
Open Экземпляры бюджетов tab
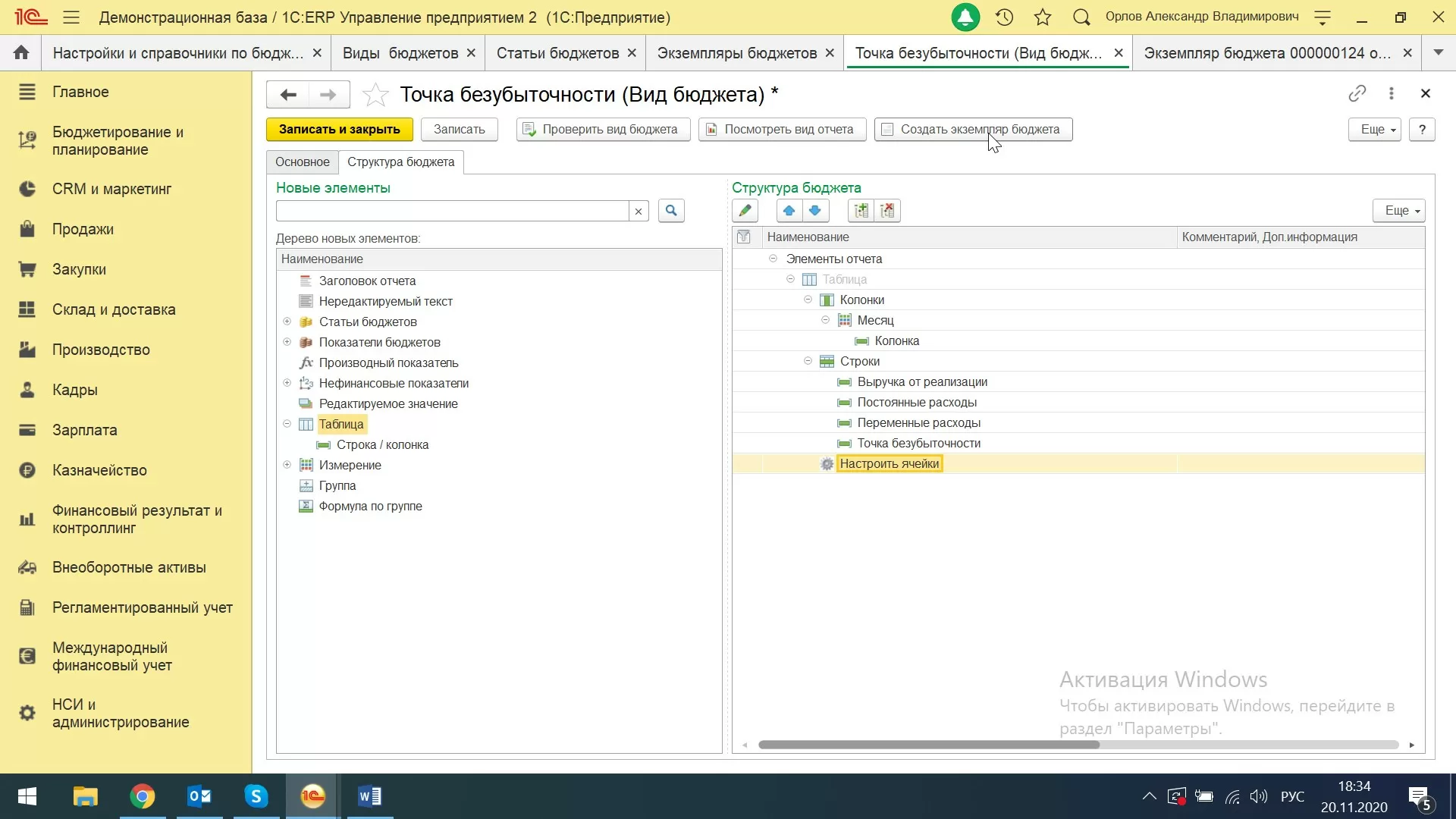tap(736, 53)
